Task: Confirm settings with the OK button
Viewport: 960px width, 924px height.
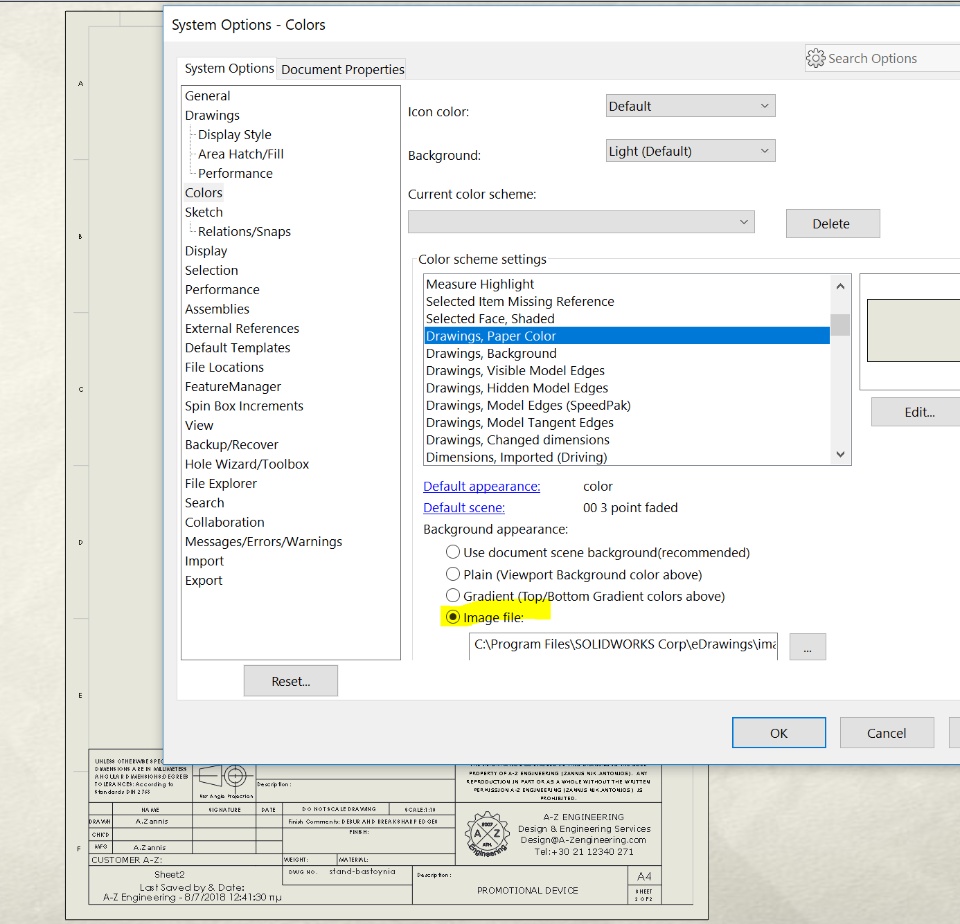Action: pos(779,733)
